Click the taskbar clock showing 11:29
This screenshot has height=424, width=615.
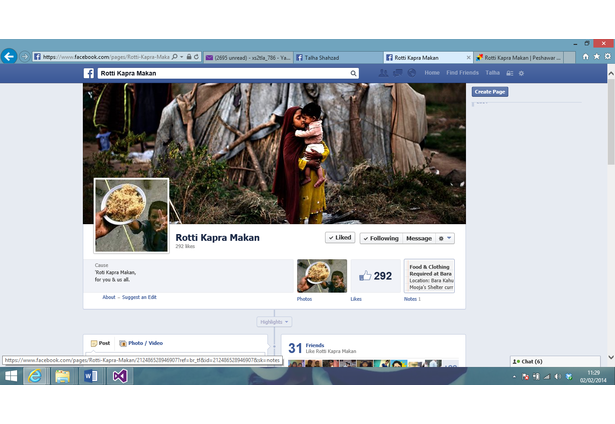point(593,376)
